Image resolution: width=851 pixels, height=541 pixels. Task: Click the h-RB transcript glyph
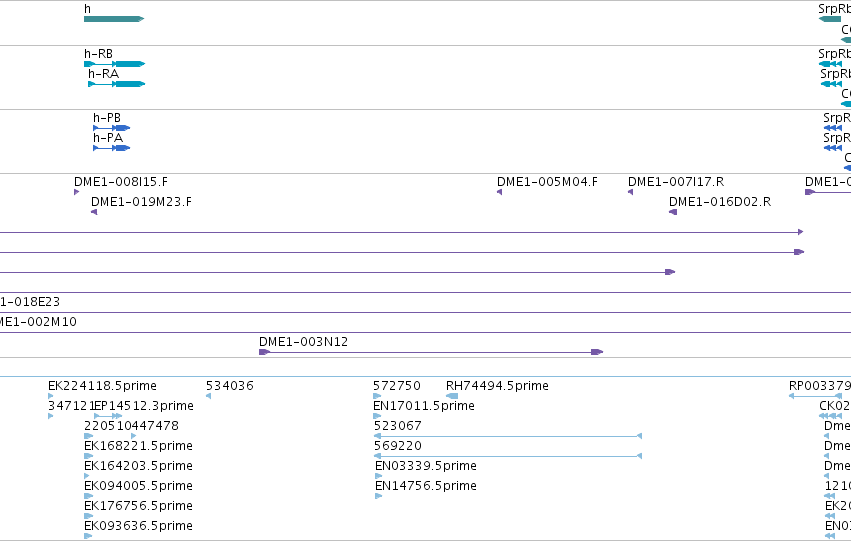[x=115, y=64]
